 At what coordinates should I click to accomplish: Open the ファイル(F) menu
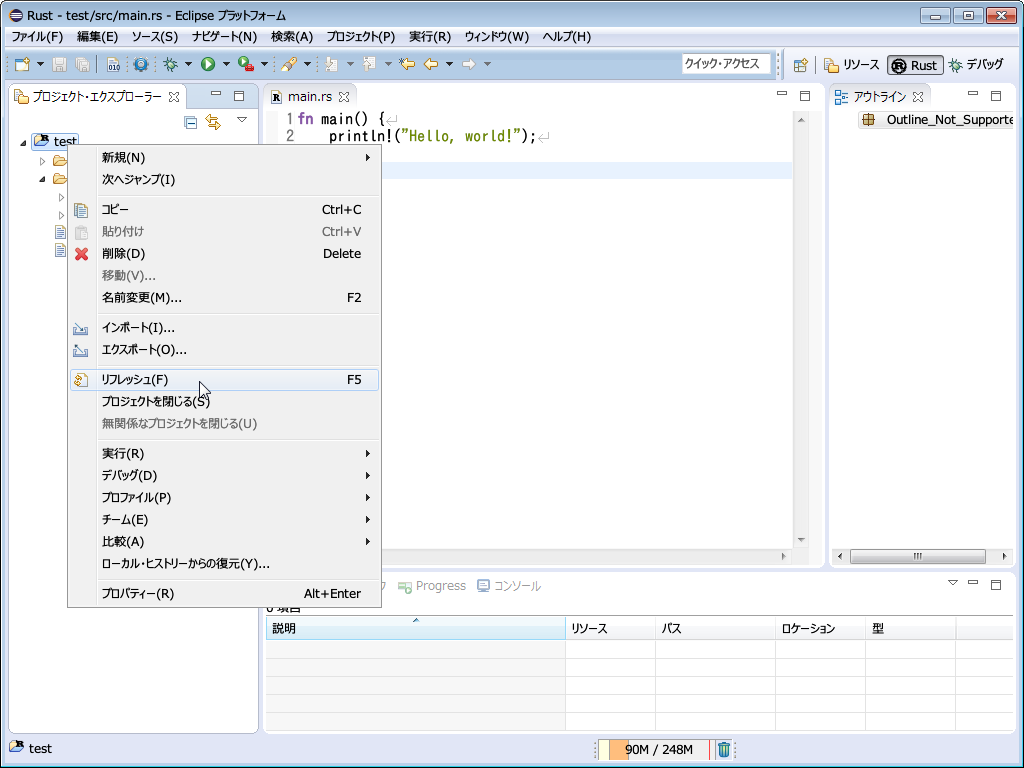[x=37, y=37]
